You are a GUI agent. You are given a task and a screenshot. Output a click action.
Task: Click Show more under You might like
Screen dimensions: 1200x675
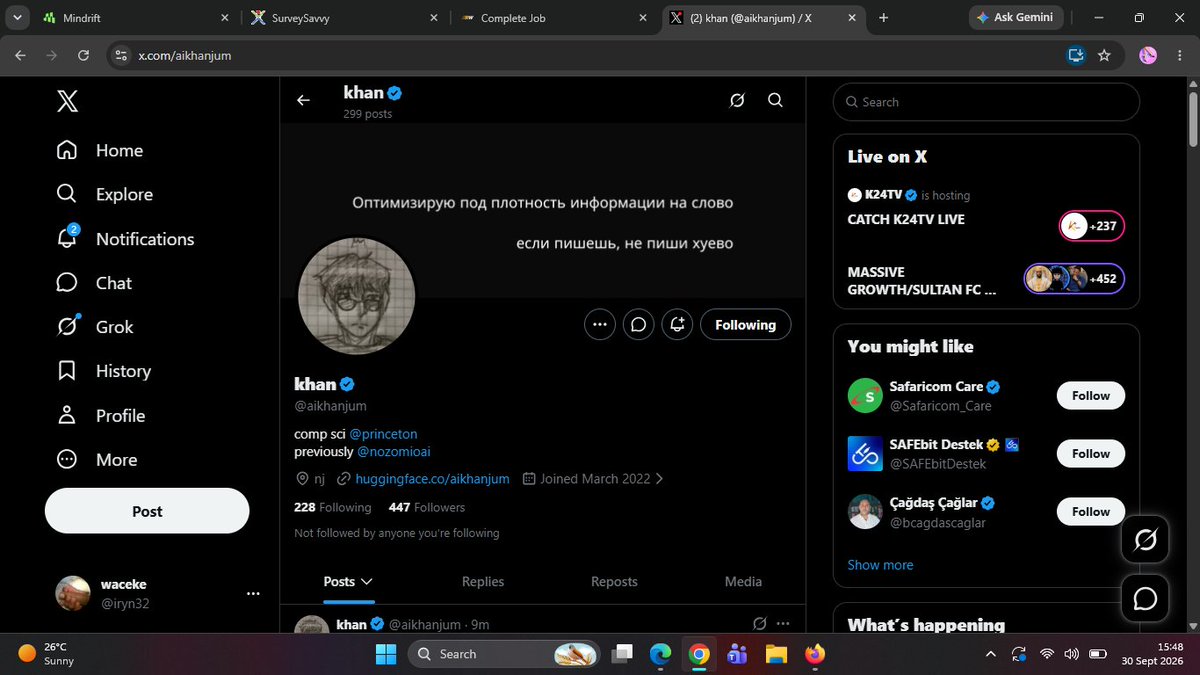[880, 565]
